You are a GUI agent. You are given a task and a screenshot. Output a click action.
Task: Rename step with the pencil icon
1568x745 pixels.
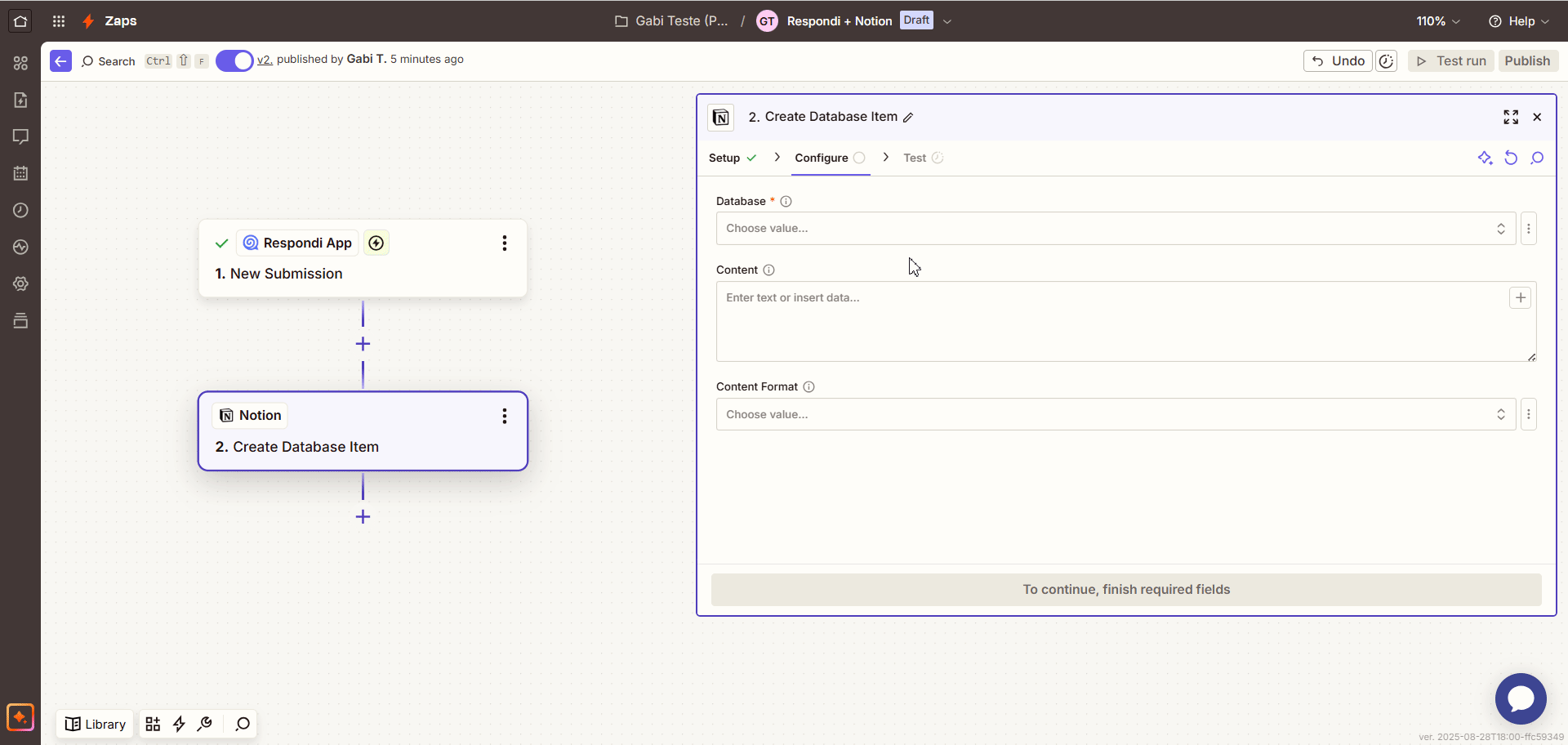908,117
